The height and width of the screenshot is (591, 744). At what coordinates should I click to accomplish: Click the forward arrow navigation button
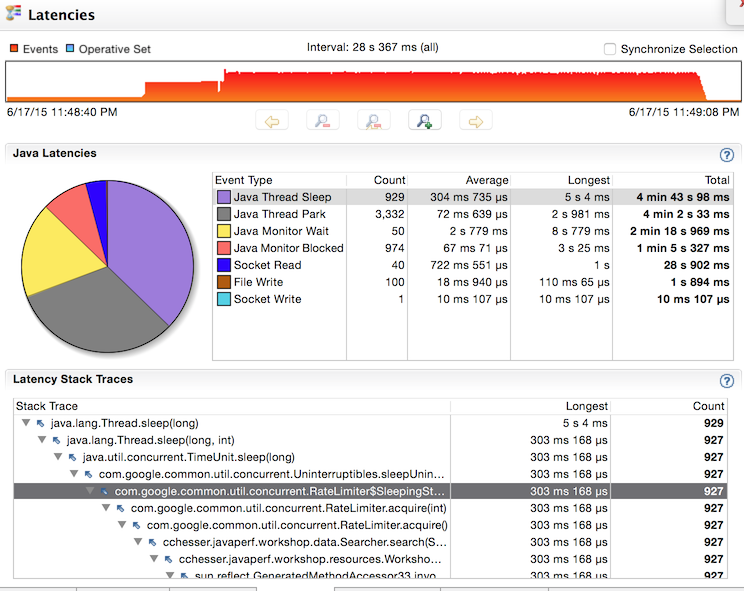coord(475,121)
